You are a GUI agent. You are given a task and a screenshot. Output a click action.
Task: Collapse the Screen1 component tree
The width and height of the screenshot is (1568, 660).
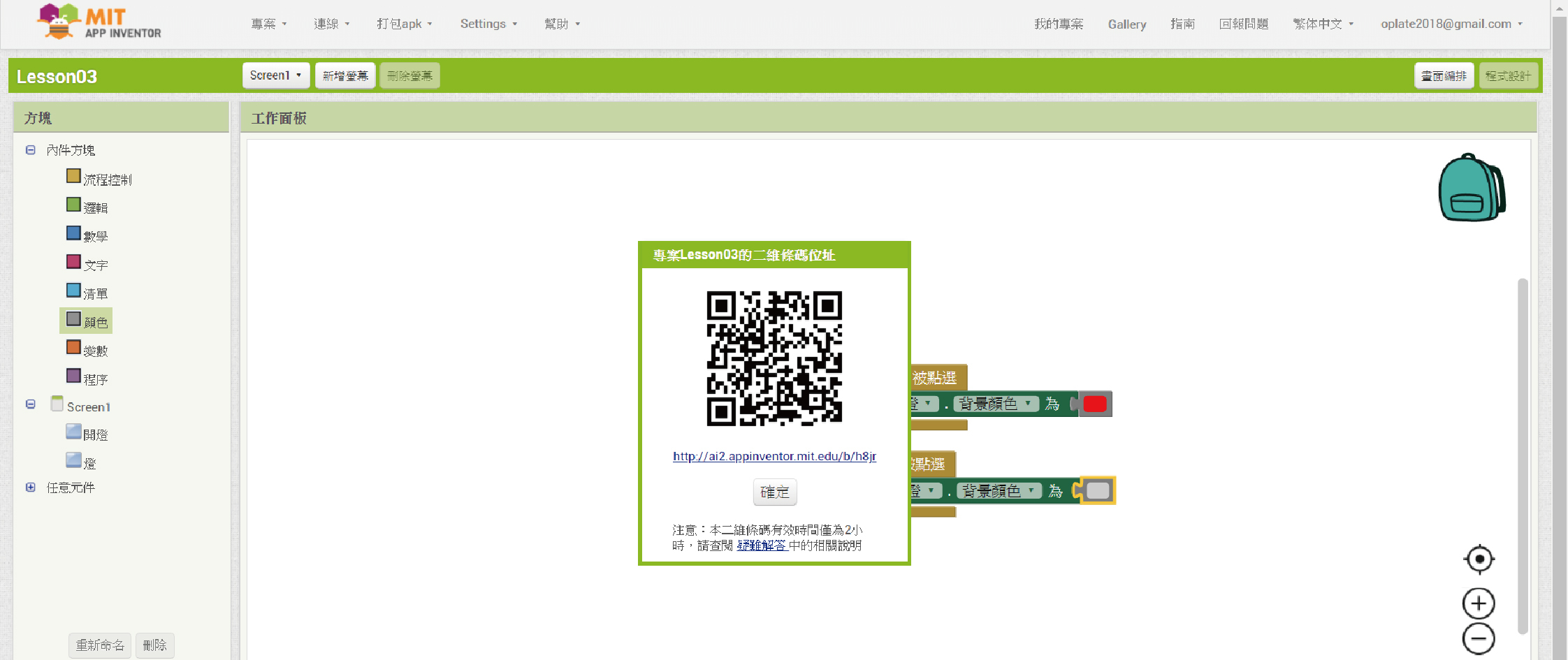pos(31,404)
